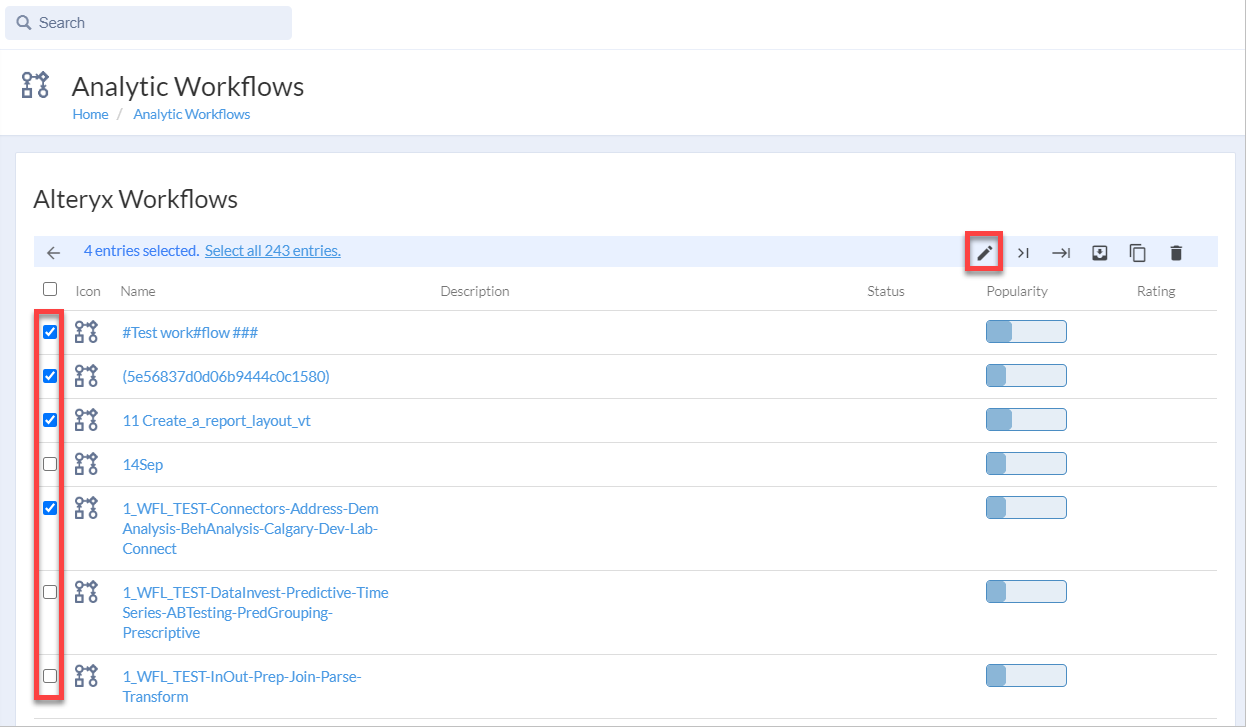Sort by the Name column header
The height and width of the screenshot is (727, 1246).
(138, 291)
